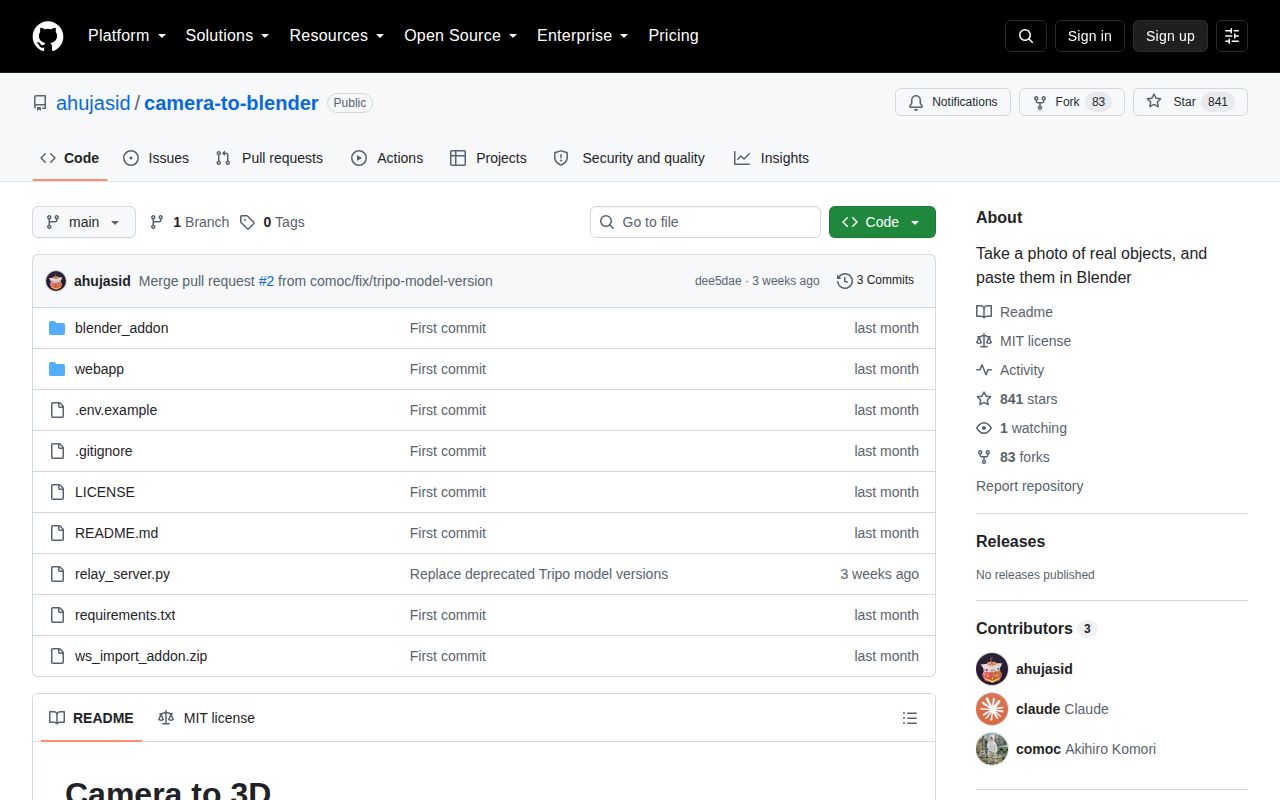Switch to the Actions tab
Screen dimensions: 1280x800
point(387,158)
